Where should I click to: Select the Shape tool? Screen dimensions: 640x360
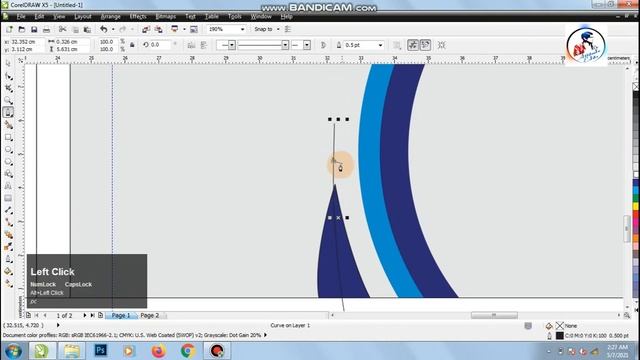tap(8, 76)
